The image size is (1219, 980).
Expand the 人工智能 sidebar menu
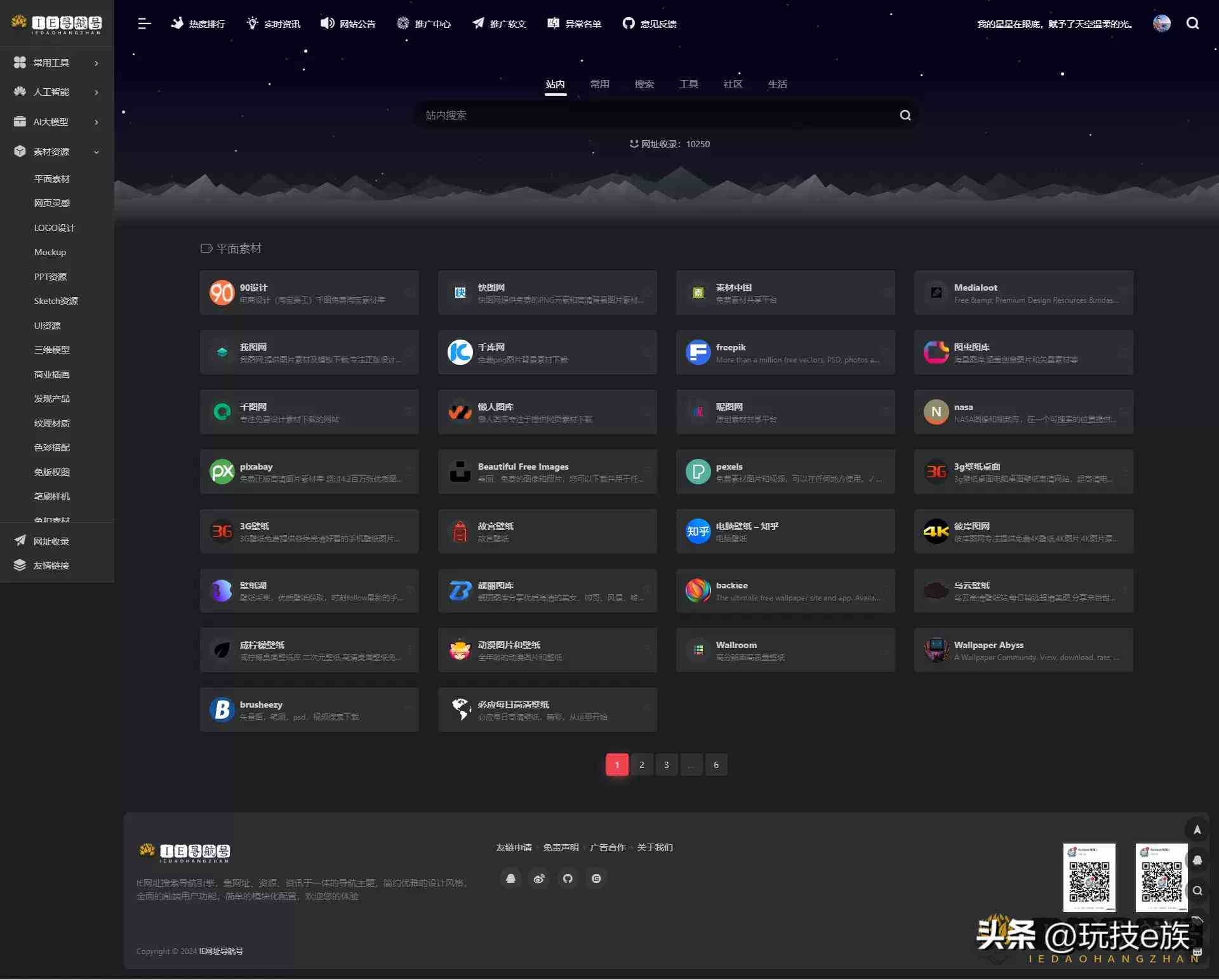coord(57,92)
